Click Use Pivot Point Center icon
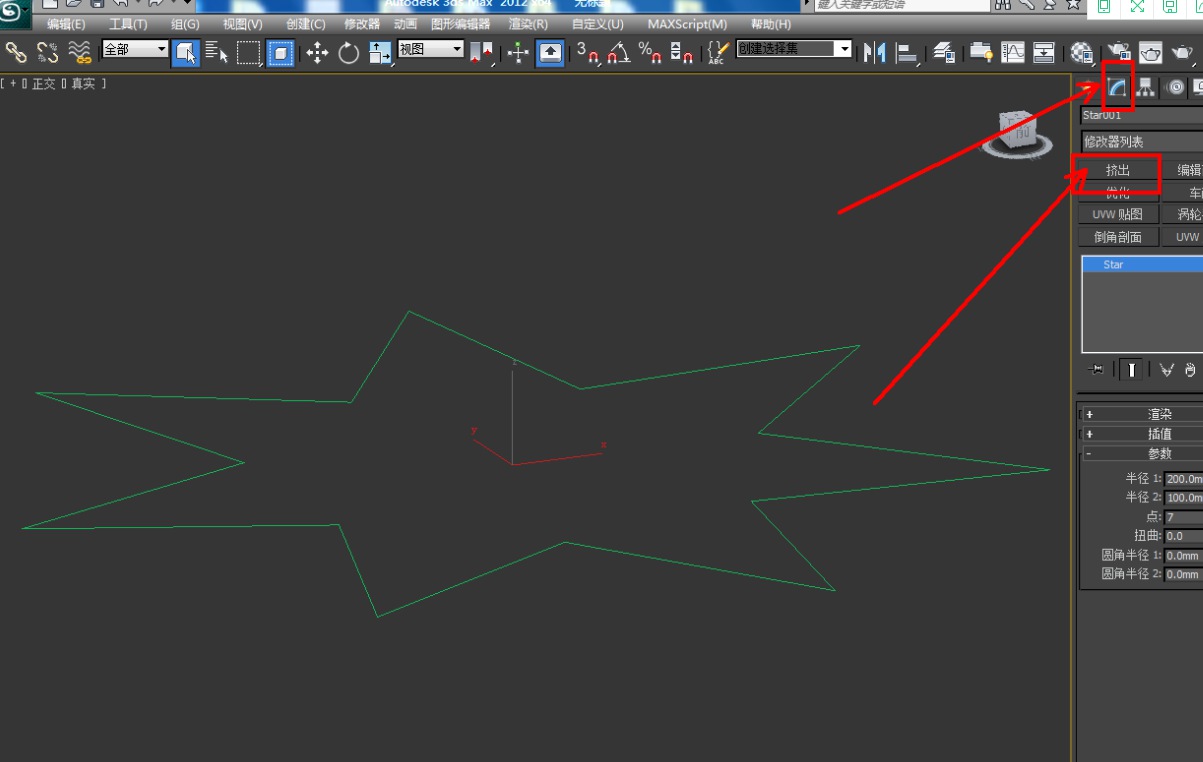 pyautogui.click(x=482, y=52)
